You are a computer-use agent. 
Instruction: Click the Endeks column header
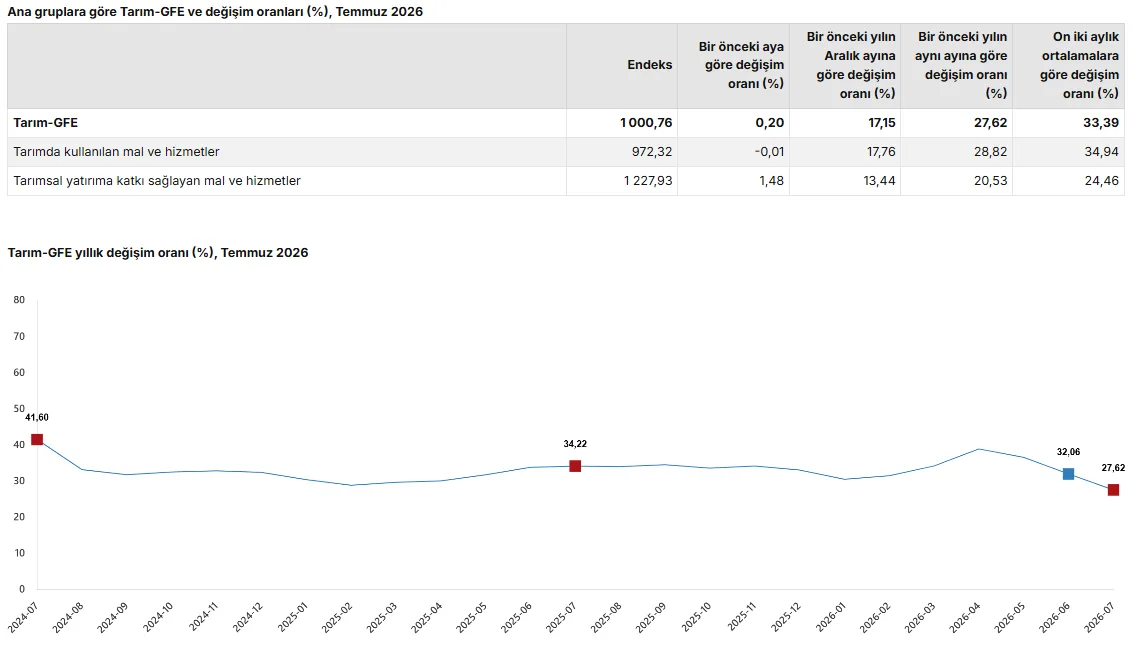coord(650,65)
